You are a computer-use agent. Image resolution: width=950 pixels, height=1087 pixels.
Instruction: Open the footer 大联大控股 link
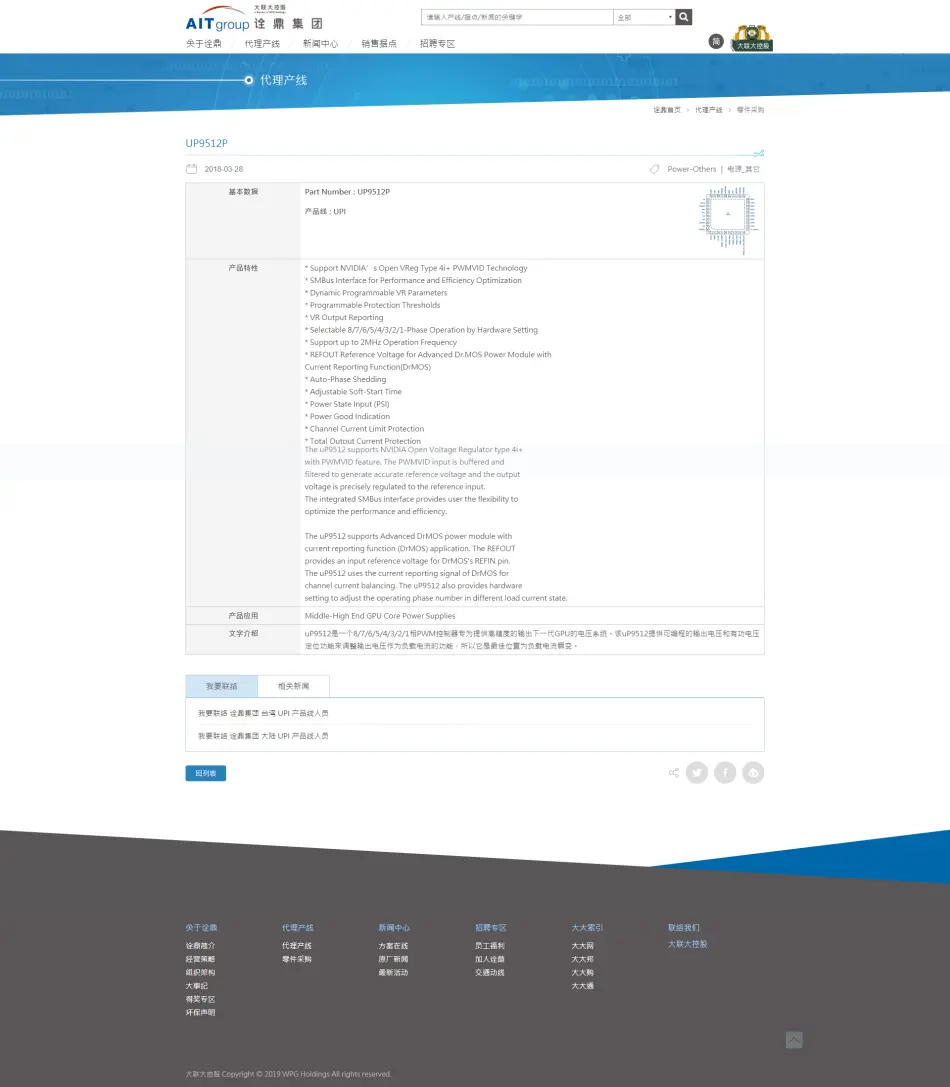coord(687,944)
